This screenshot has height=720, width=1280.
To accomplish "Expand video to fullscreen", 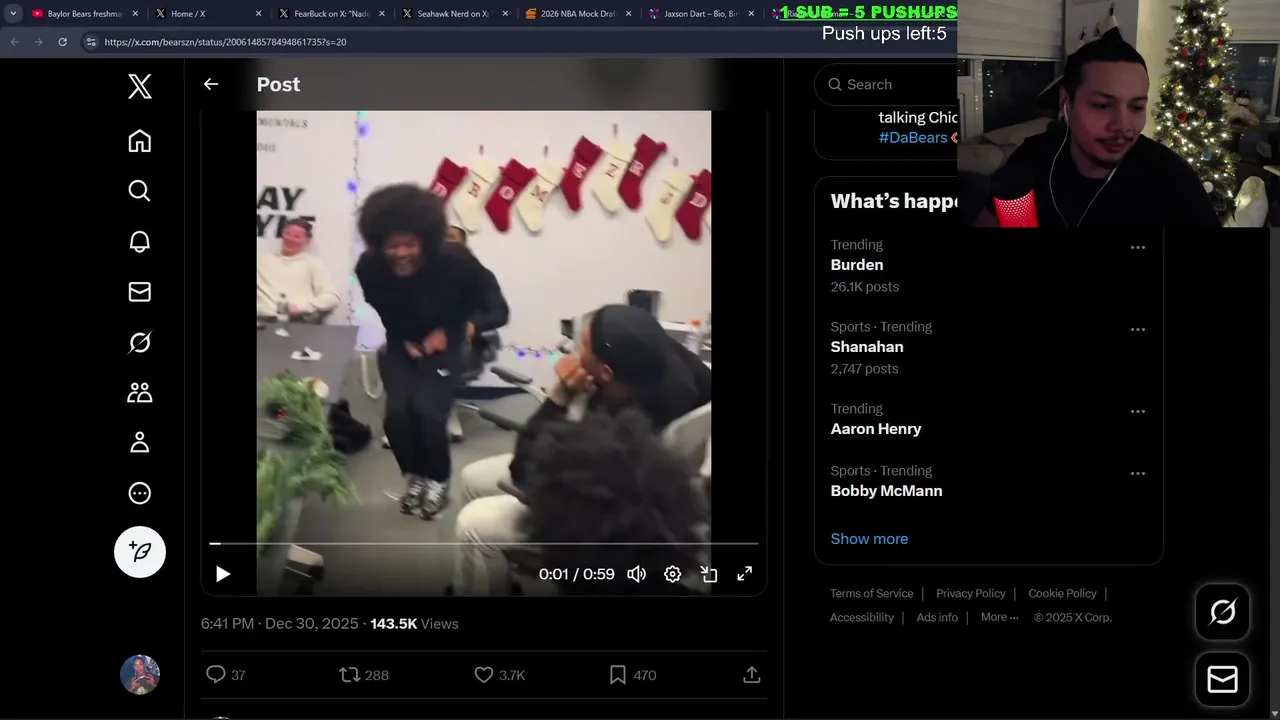I will tap(745, 574).
